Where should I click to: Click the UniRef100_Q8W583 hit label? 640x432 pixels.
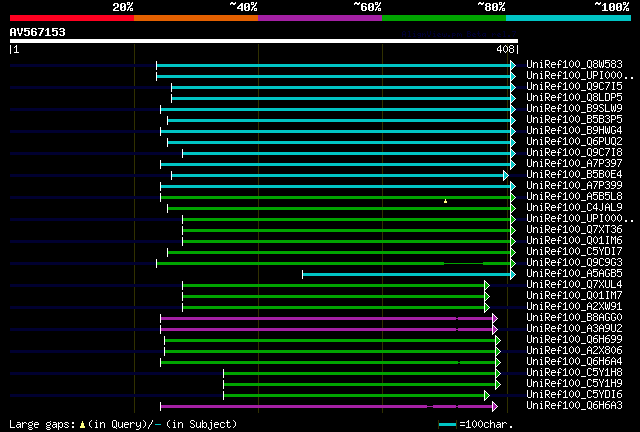(574, 65)
